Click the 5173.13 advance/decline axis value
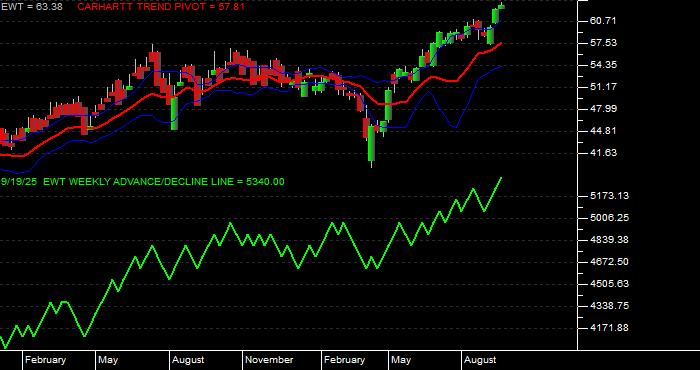 click(609, 196)
